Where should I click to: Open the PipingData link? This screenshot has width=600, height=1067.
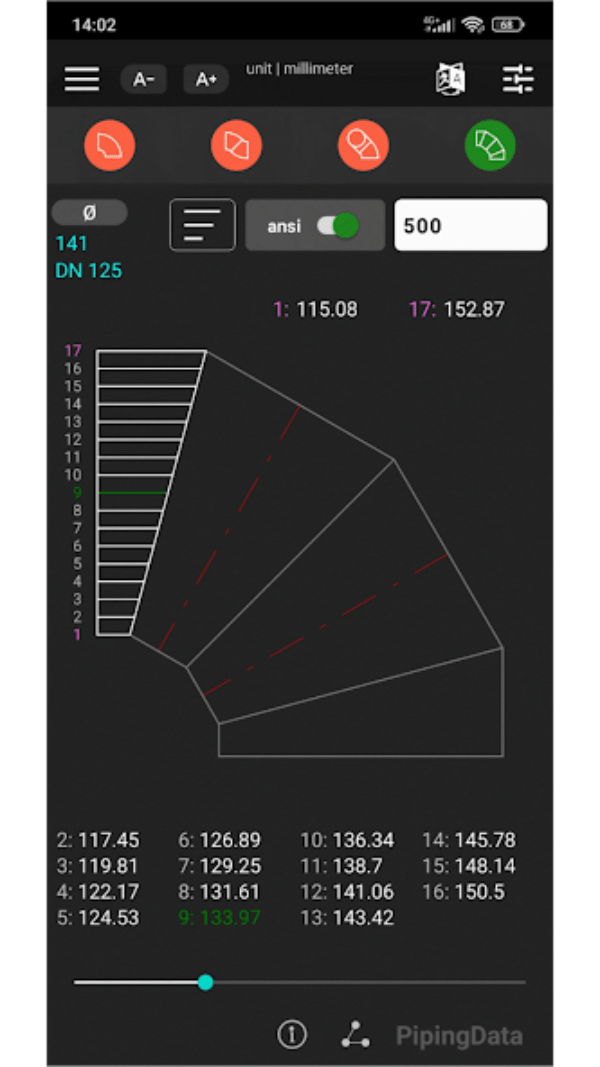coord(458,1036)
